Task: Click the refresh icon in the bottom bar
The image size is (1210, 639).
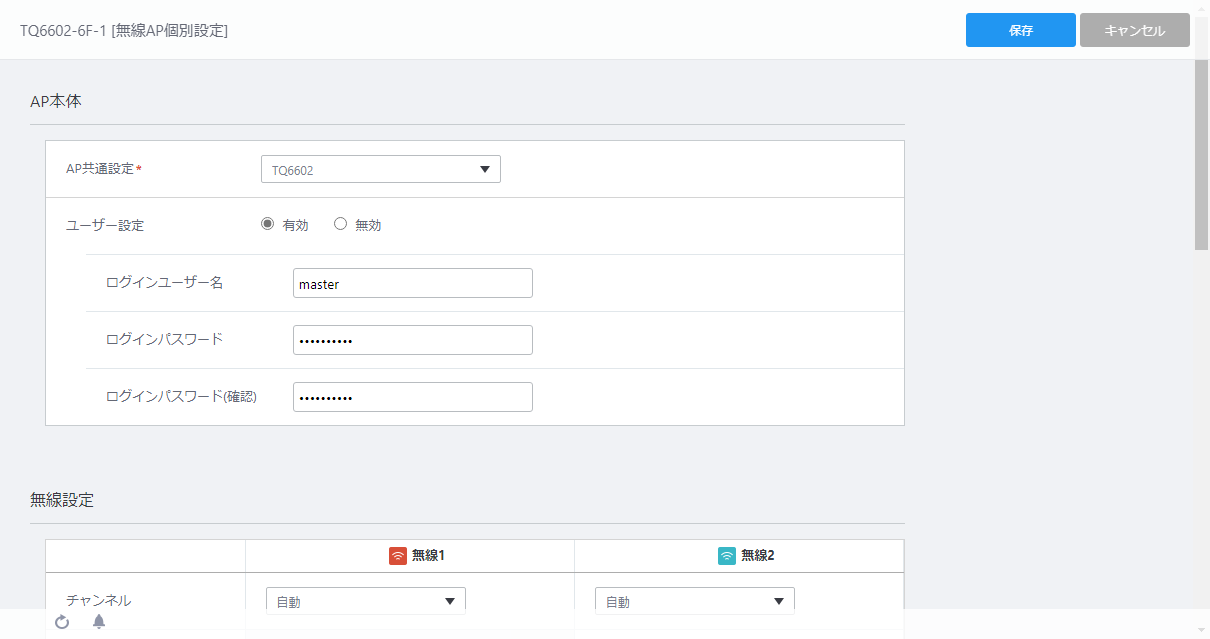Action: click(62, 622)
